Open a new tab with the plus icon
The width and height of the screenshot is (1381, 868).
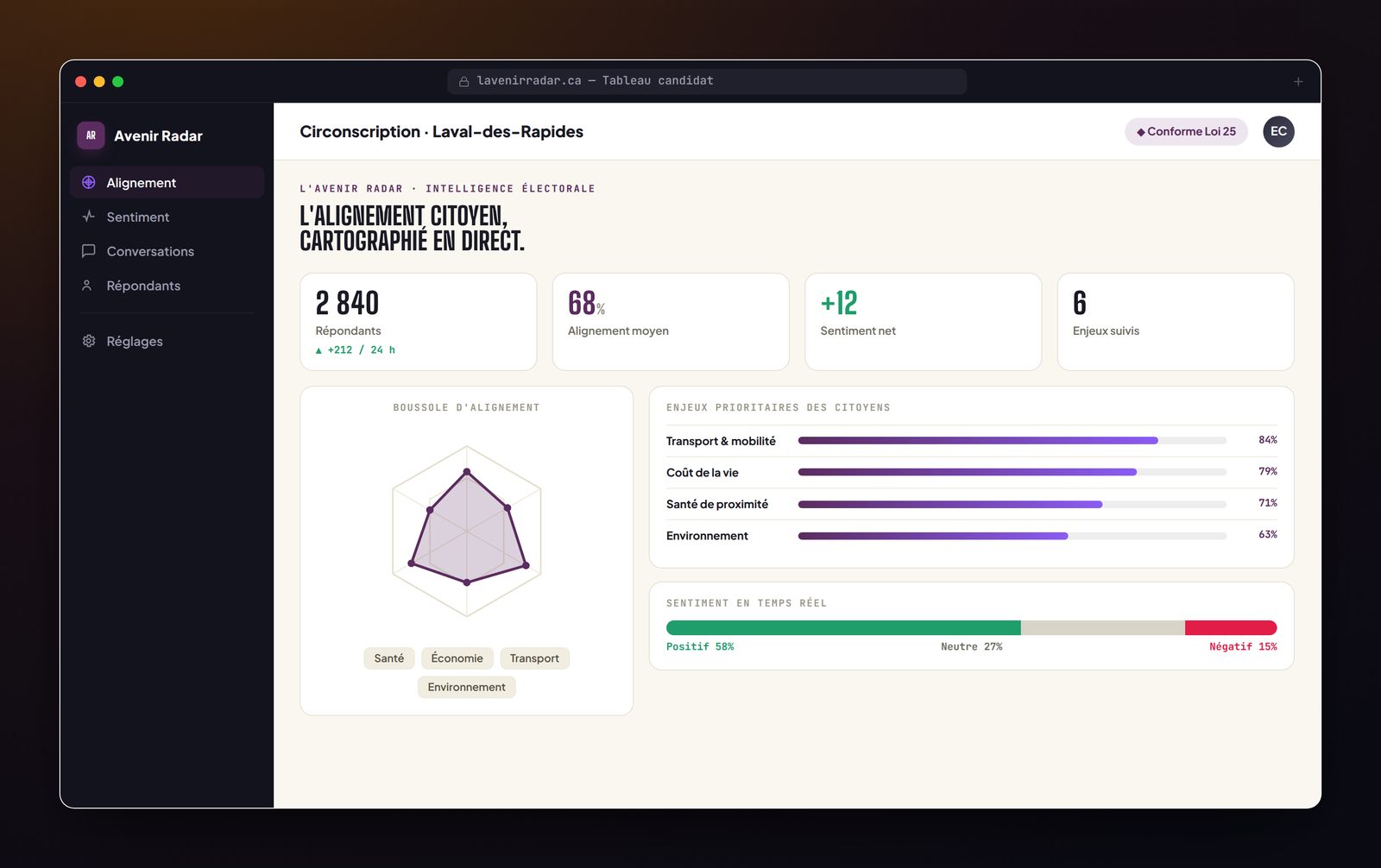click(1298, 81)
